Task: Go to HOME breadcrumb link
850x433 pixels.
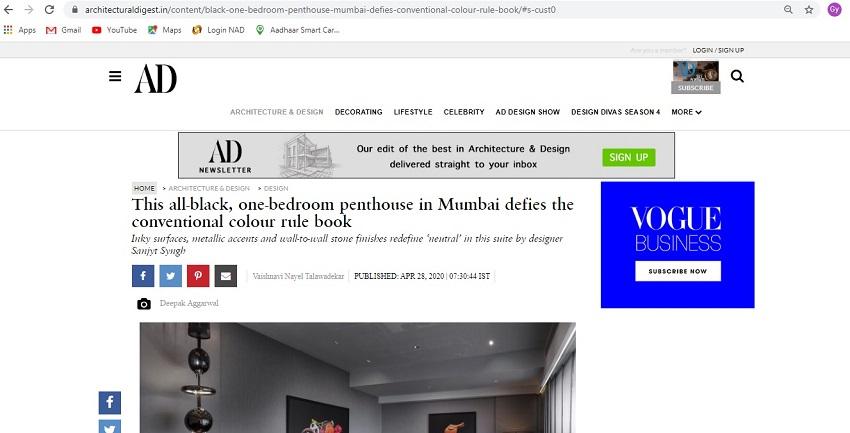Action: click(144, 188)
